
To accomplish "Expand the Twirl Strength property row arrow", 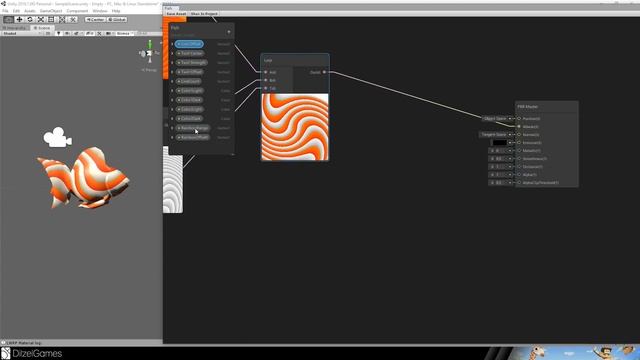I will pyautogui.click(x=172, y=62).
